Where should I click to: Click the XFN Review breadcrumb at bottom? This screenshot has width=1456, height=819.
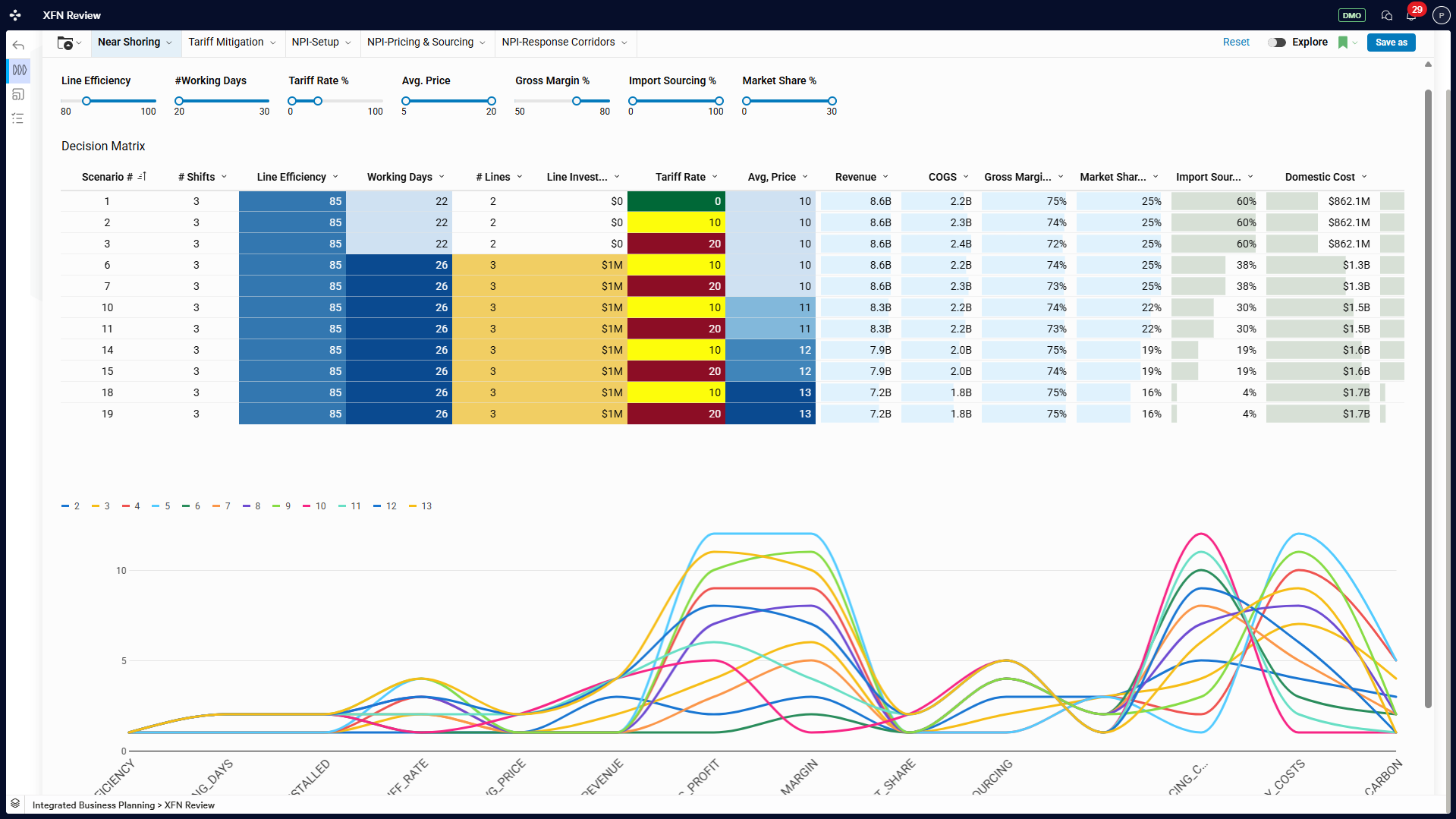click(190, 805)
